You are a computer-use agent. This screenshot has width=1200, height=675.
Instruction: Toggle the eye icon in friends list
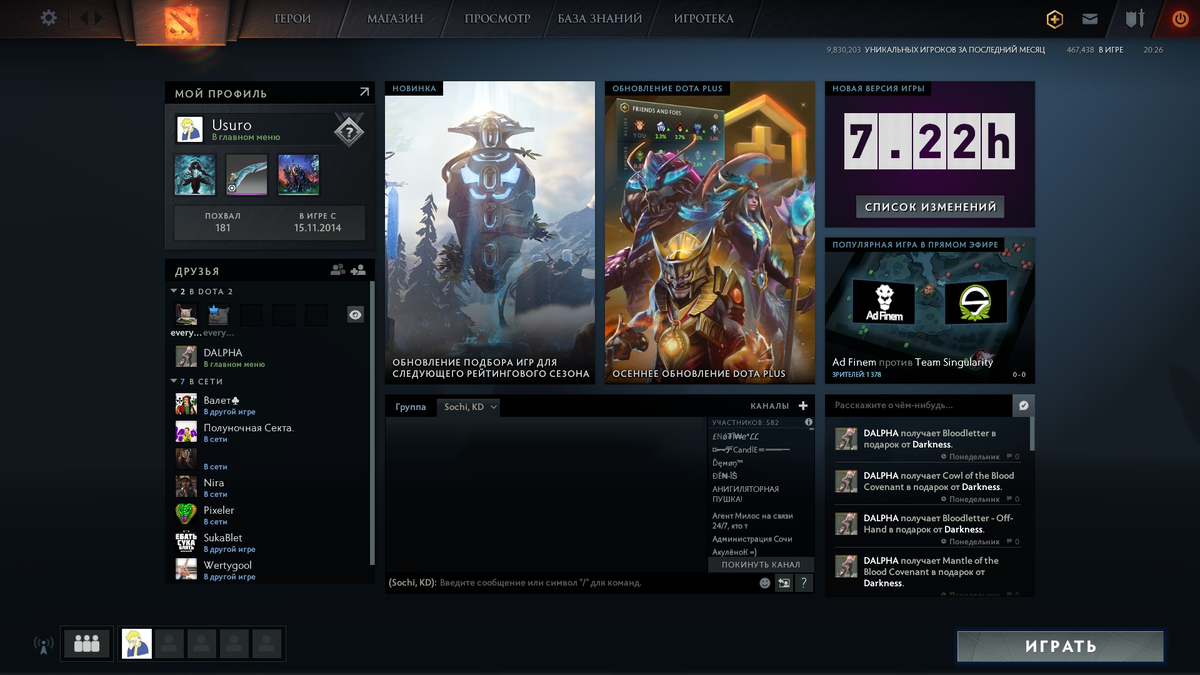coord(355,315)
